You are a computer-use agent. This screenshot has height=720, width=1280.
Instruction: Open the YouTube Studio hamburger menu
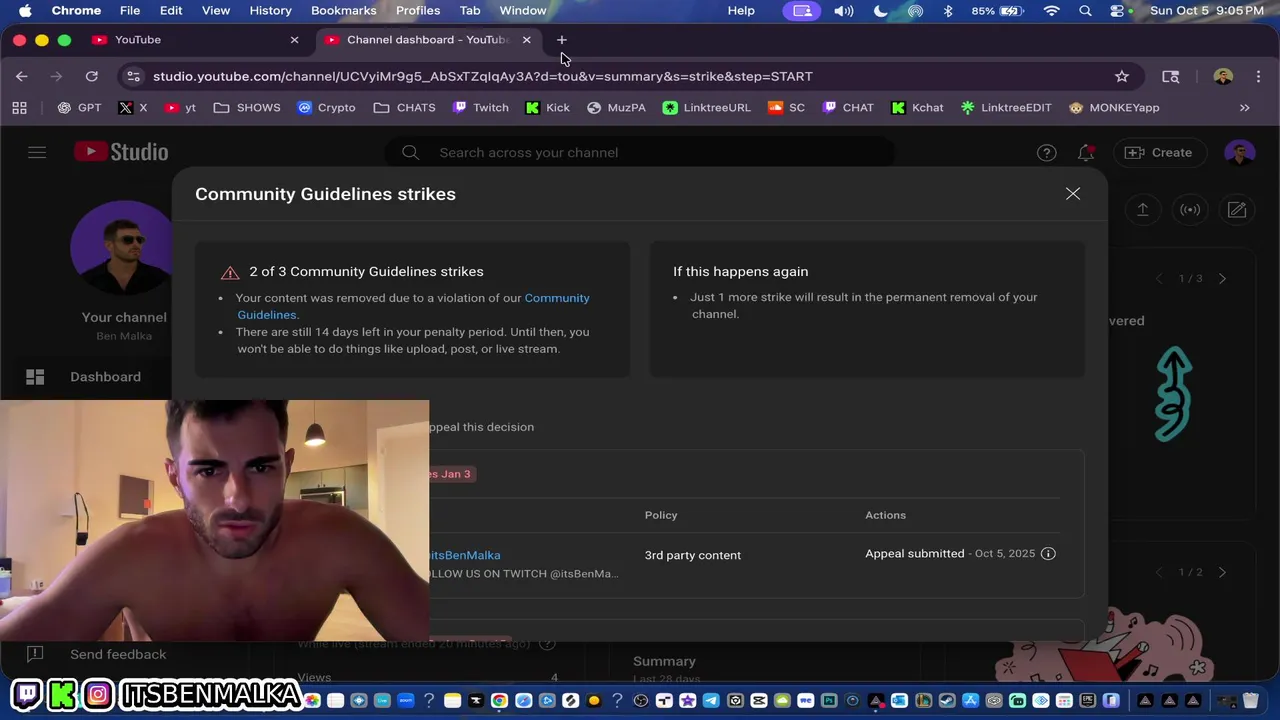pos(37,153)
